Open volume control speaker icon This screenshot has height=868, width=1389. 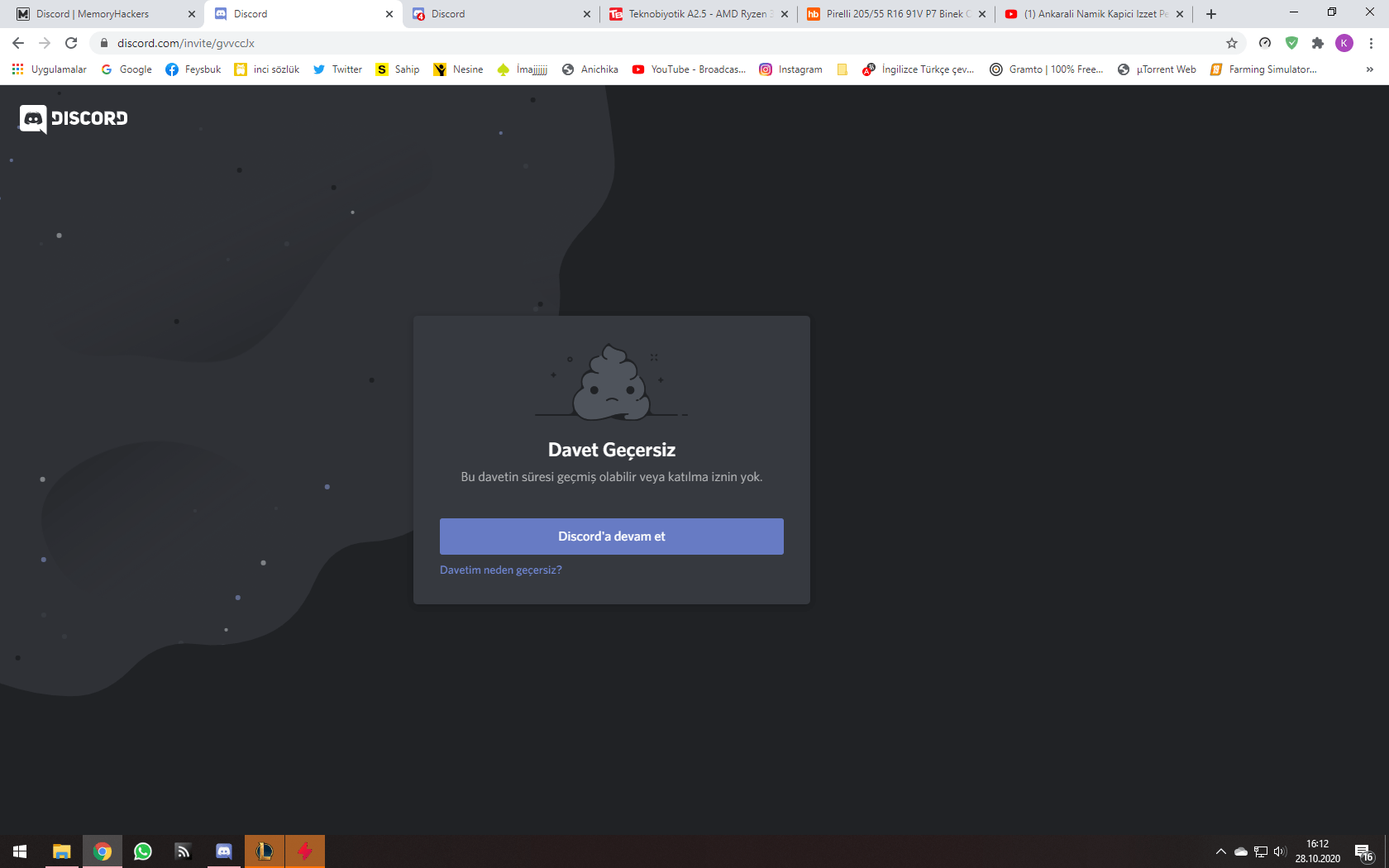(x=1280, y=851)
